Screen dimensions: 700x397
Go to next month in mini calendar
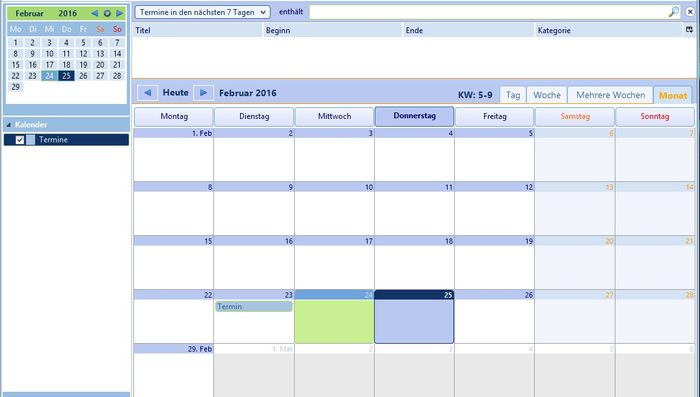tap(120, 13)
